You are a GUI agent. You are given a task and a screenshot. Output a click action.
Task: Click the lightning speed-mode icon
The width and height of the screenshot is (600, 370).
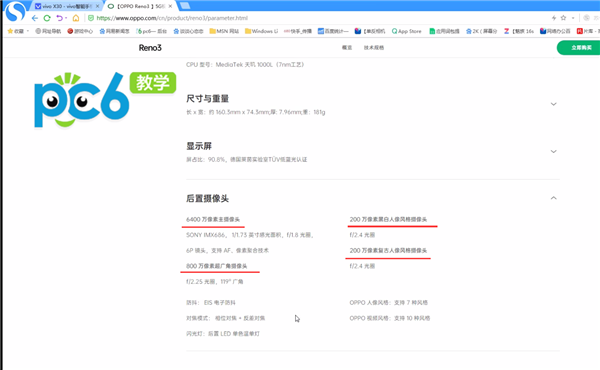point(554,18)
